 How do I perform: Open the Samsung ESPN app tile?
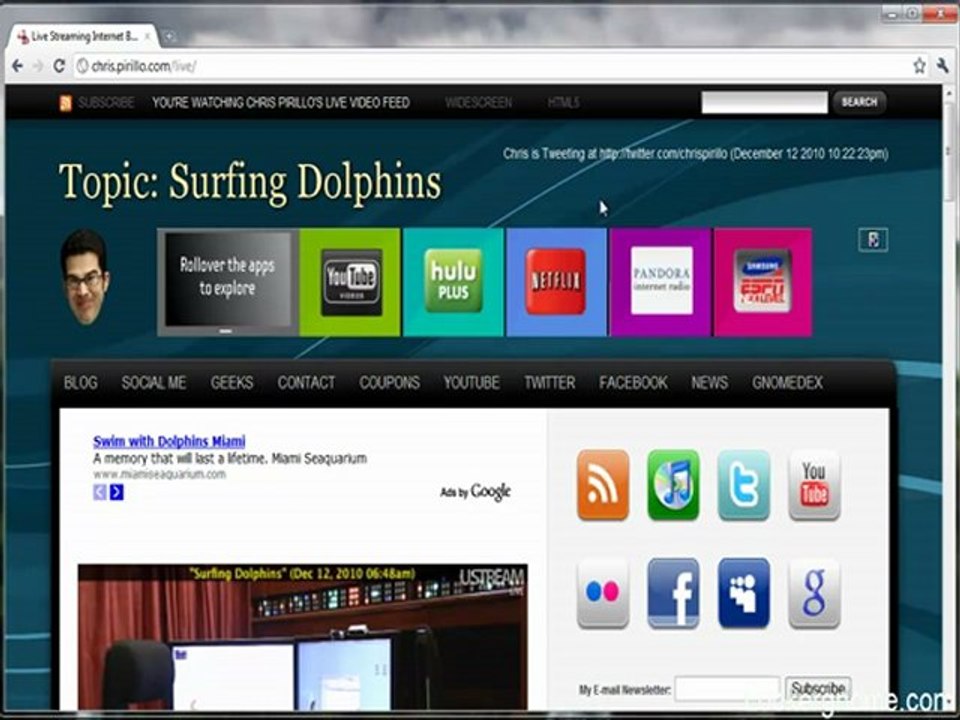763,282
